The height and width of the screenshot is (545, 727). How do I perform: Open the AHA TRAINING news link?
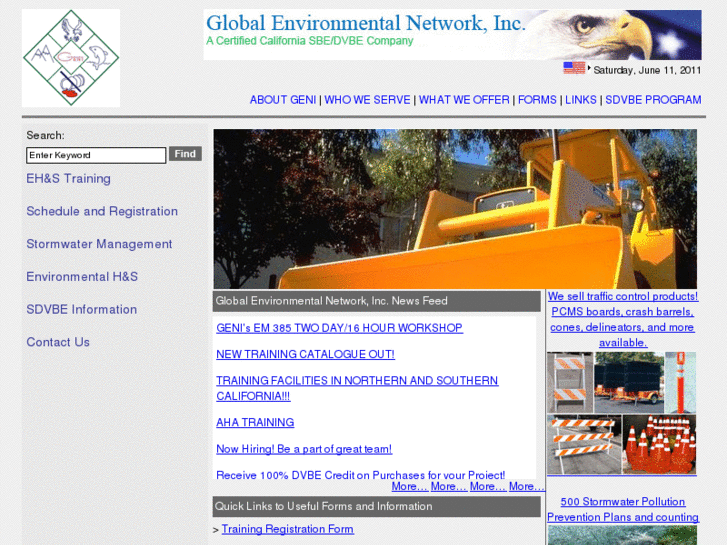point(255,423)
